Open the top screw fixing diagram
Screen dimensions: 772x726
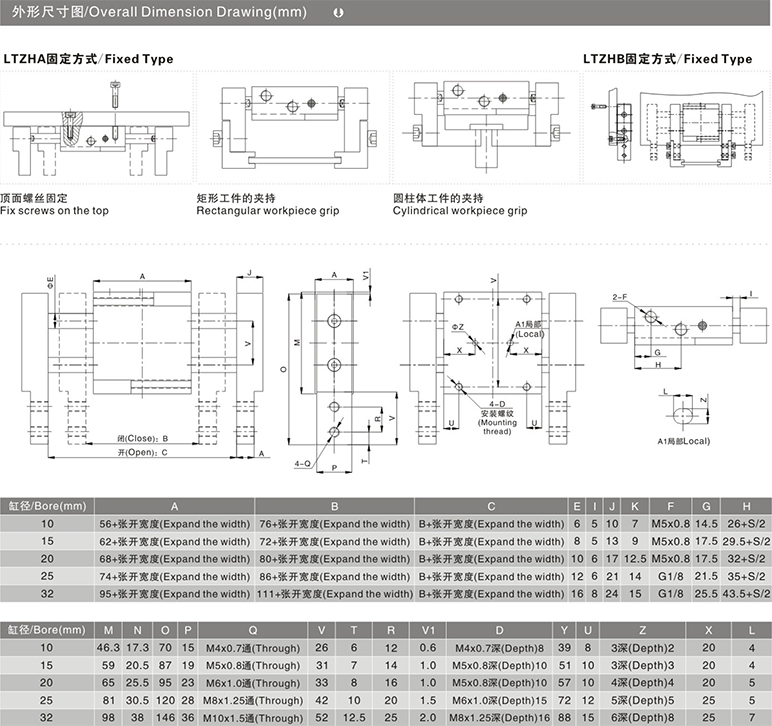(96, 129)
